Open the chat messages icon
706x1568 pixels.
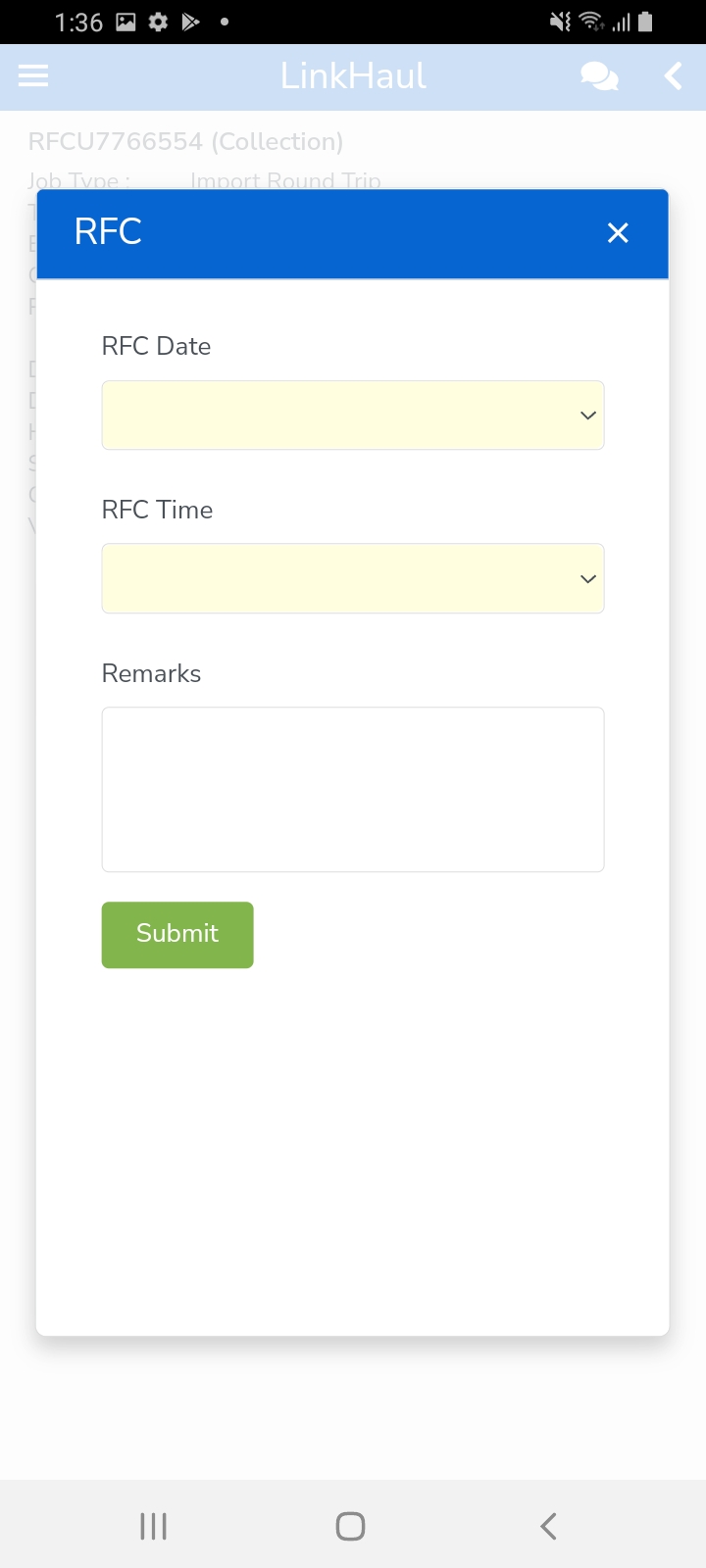point(598,76)
